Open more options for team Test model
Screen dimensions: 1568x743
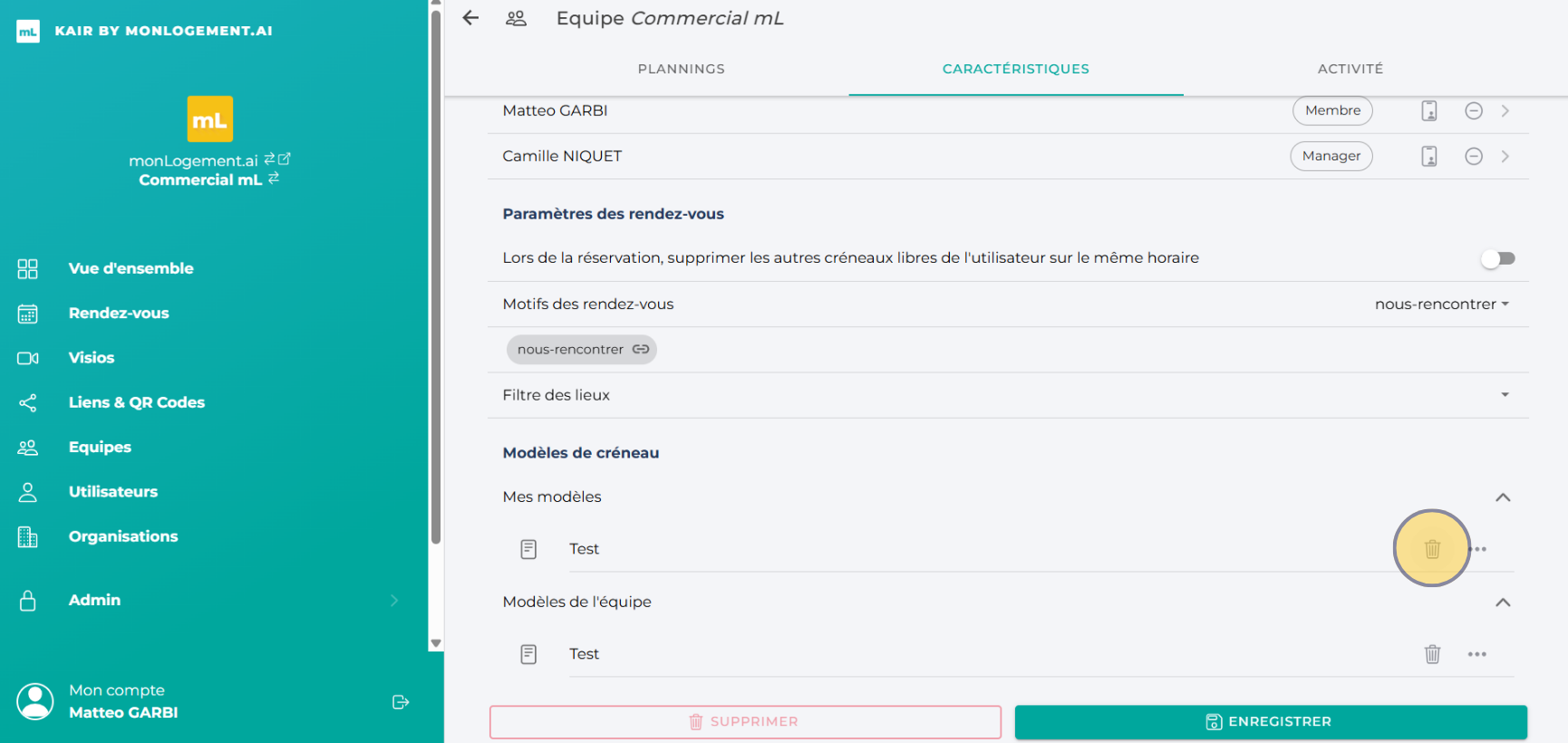(x=1476, y=654)
